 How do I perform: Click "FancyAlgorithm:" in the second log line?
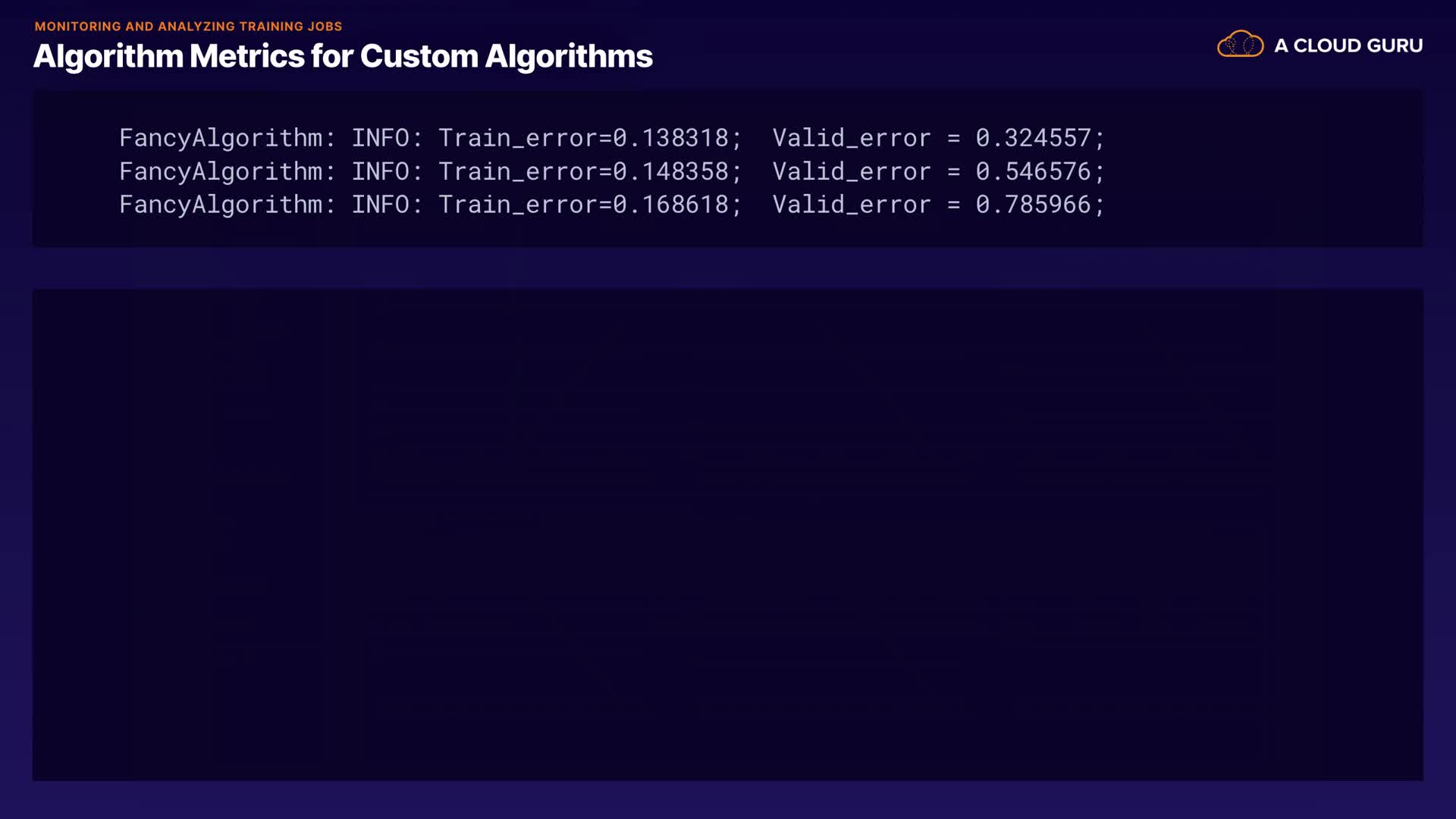[x=227, y=171]
